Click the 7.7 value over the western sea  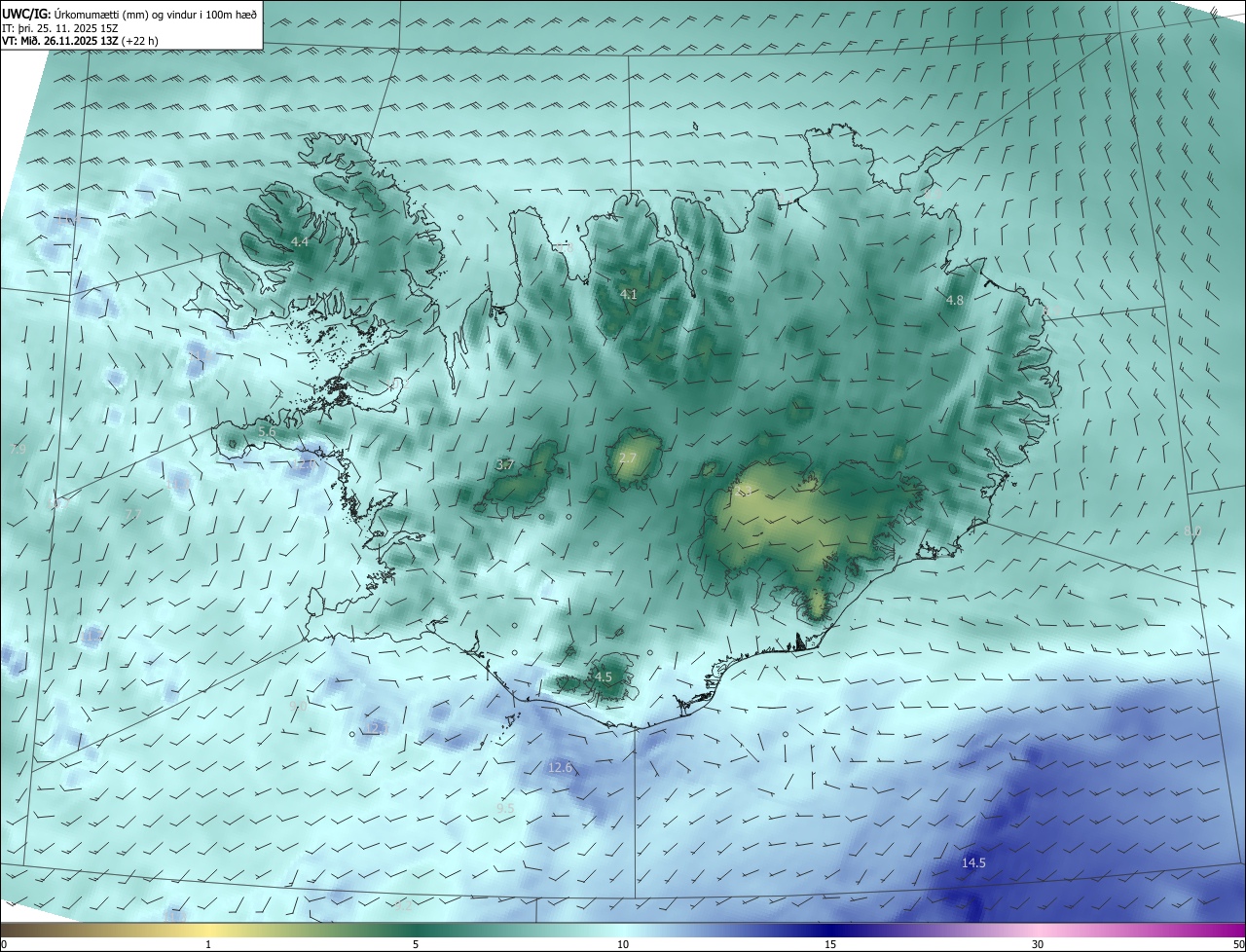[133, 514]
